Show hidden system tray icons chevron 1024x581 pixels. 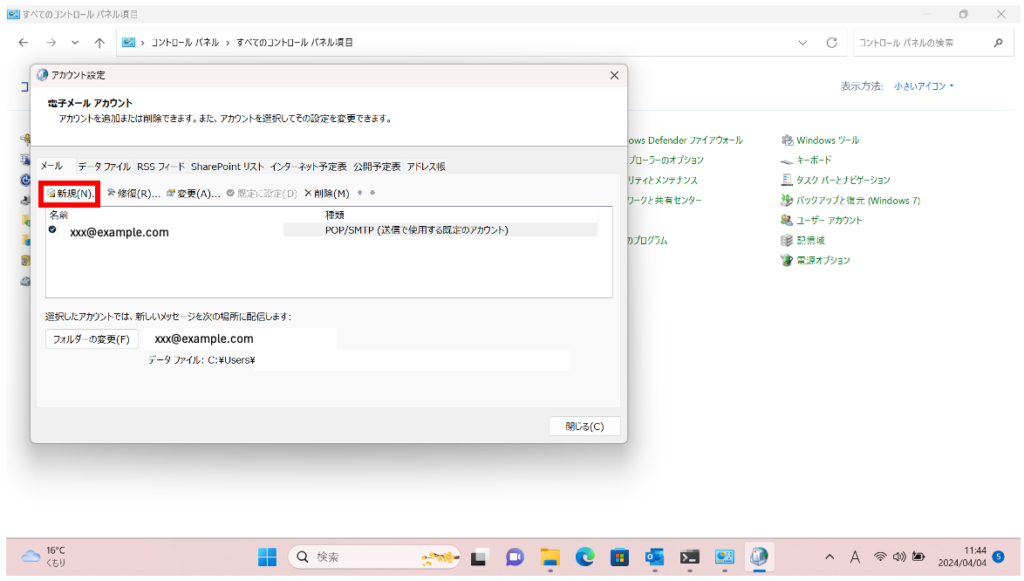829,557
